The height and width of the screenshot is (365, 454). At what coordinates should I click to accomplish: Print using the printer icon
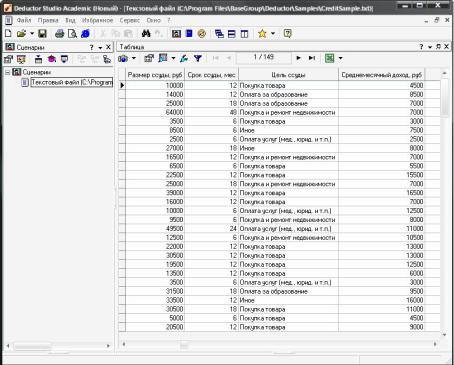pos(59,33)
